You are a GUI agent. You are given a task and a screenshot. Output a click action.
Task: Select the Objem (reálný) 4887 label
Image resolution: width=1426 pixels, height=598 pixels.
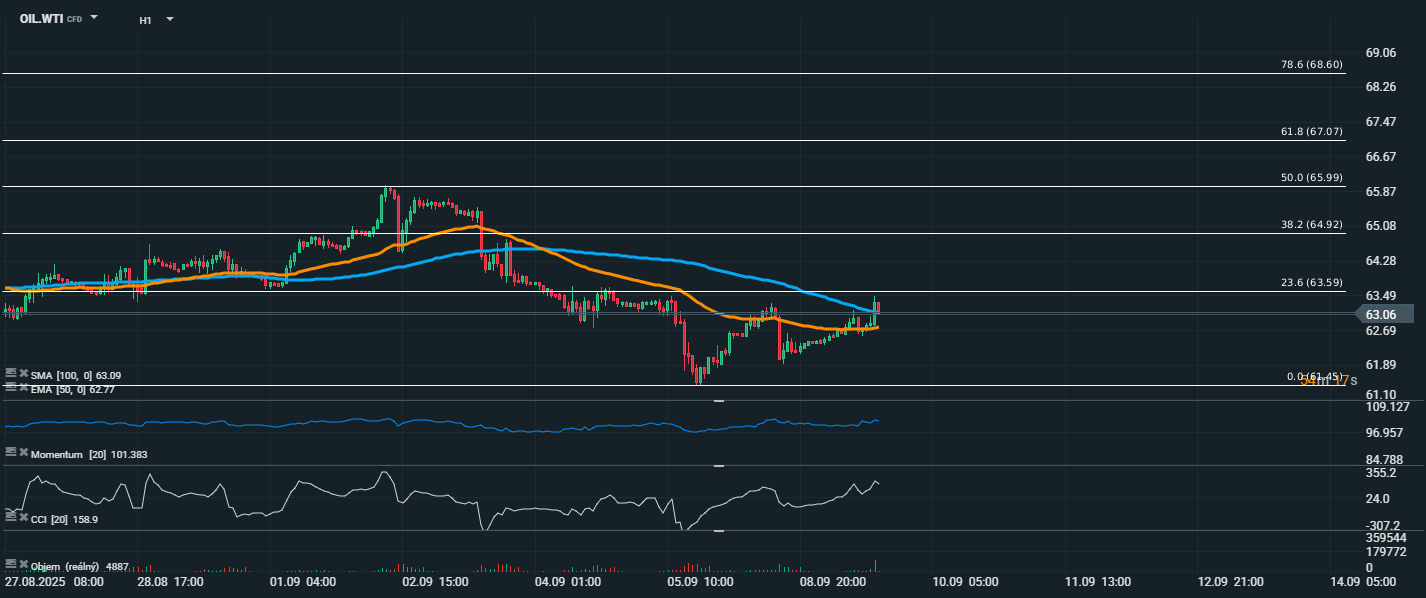pos(80,566)
